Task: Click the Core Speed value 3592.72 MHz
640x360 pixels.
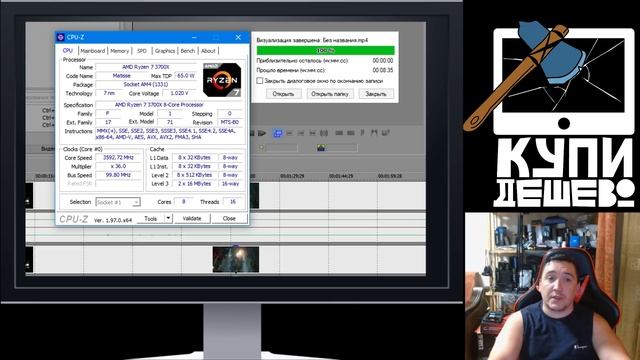Action: coord(118,158)
